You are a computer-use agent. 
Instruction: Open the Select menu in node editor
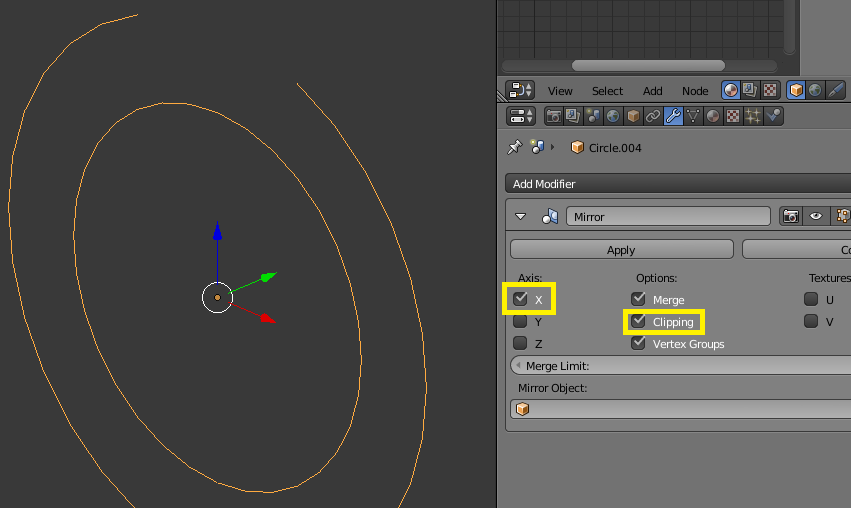(607, 91)
